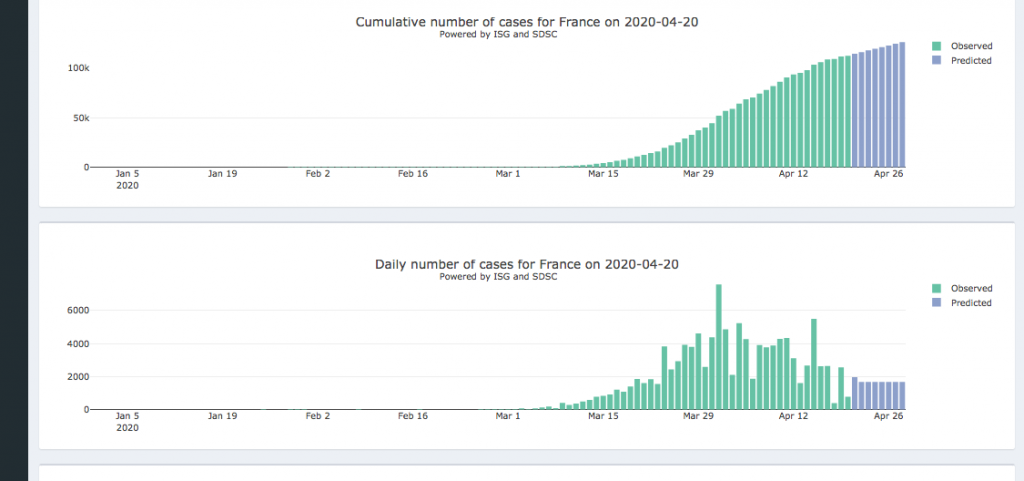The height and width of the screenshot is (481, 1024).
Task: Click 'Powered by ISG and SDSC' under Daily title
Action: pos(497,276)
